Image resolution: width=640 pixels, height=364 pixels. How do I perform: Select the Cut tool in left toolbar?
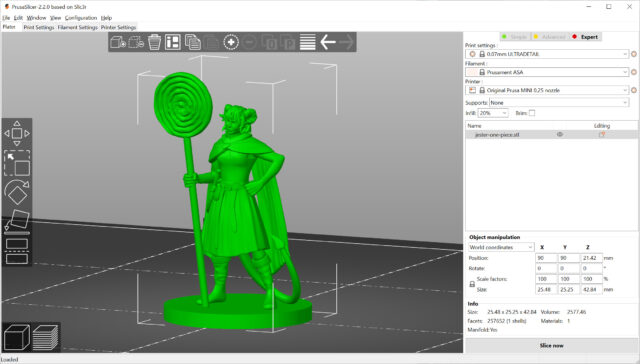[17, 251]
